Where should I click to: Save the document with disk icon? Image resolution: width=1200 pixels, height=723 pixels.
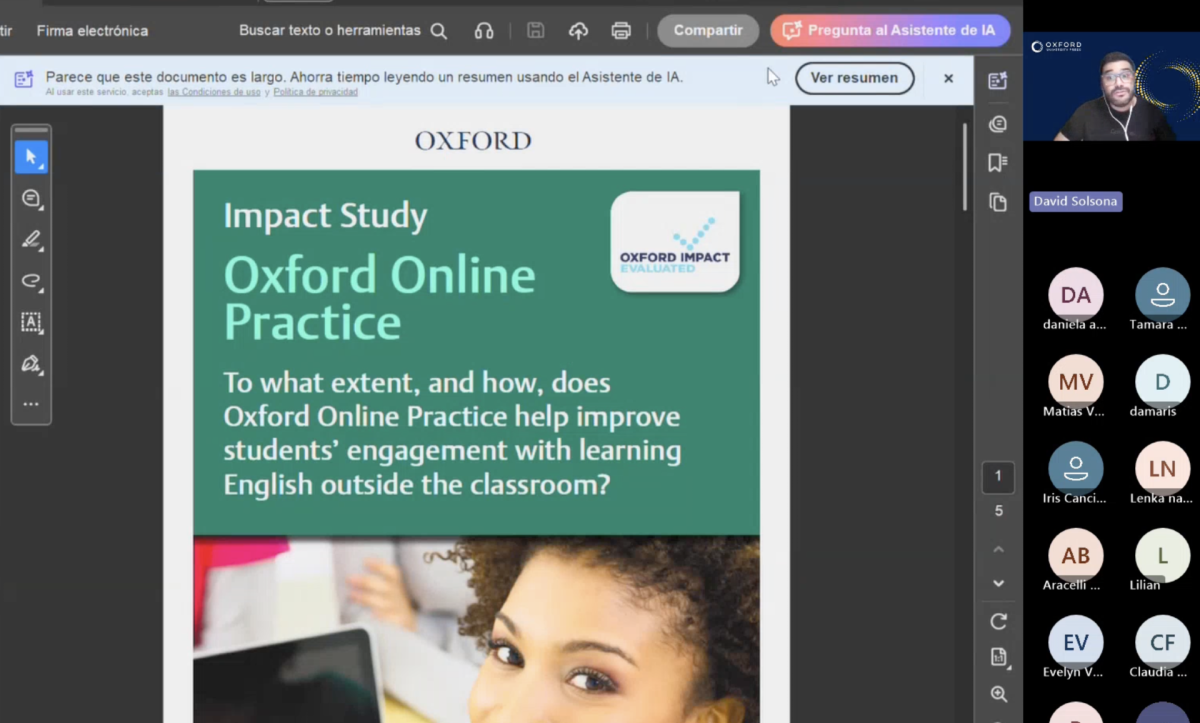tap(535, 31)
